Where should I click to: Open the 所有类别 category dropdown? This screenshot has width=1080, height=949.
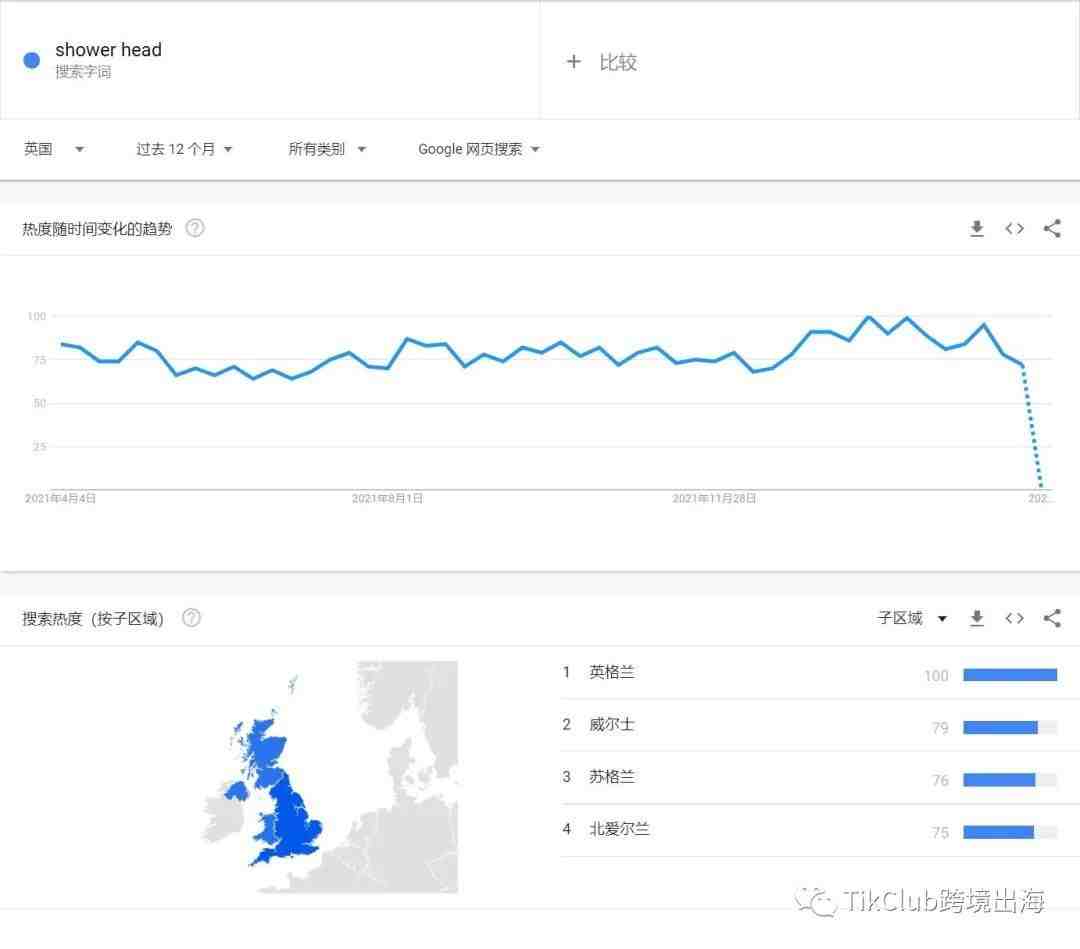pyautogui.click(x=326, y=149)
